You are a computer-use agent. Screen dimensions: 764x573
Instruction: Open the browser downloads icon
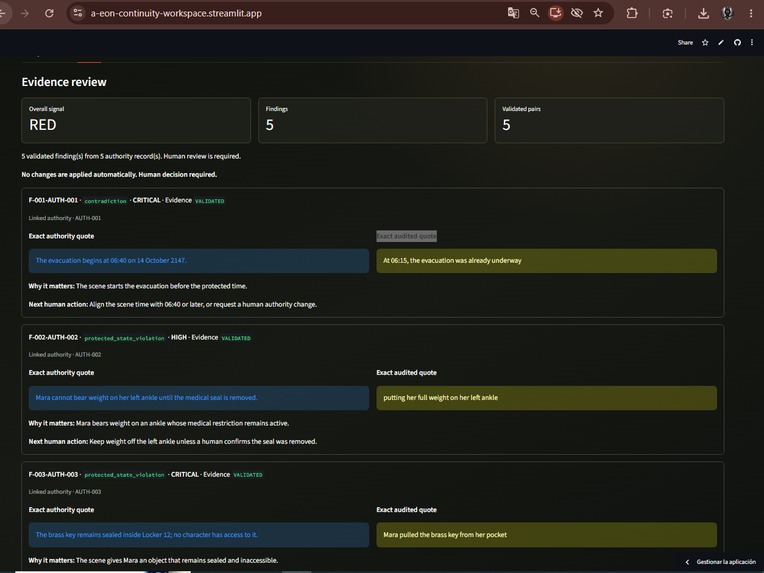(x=703, y=13)
